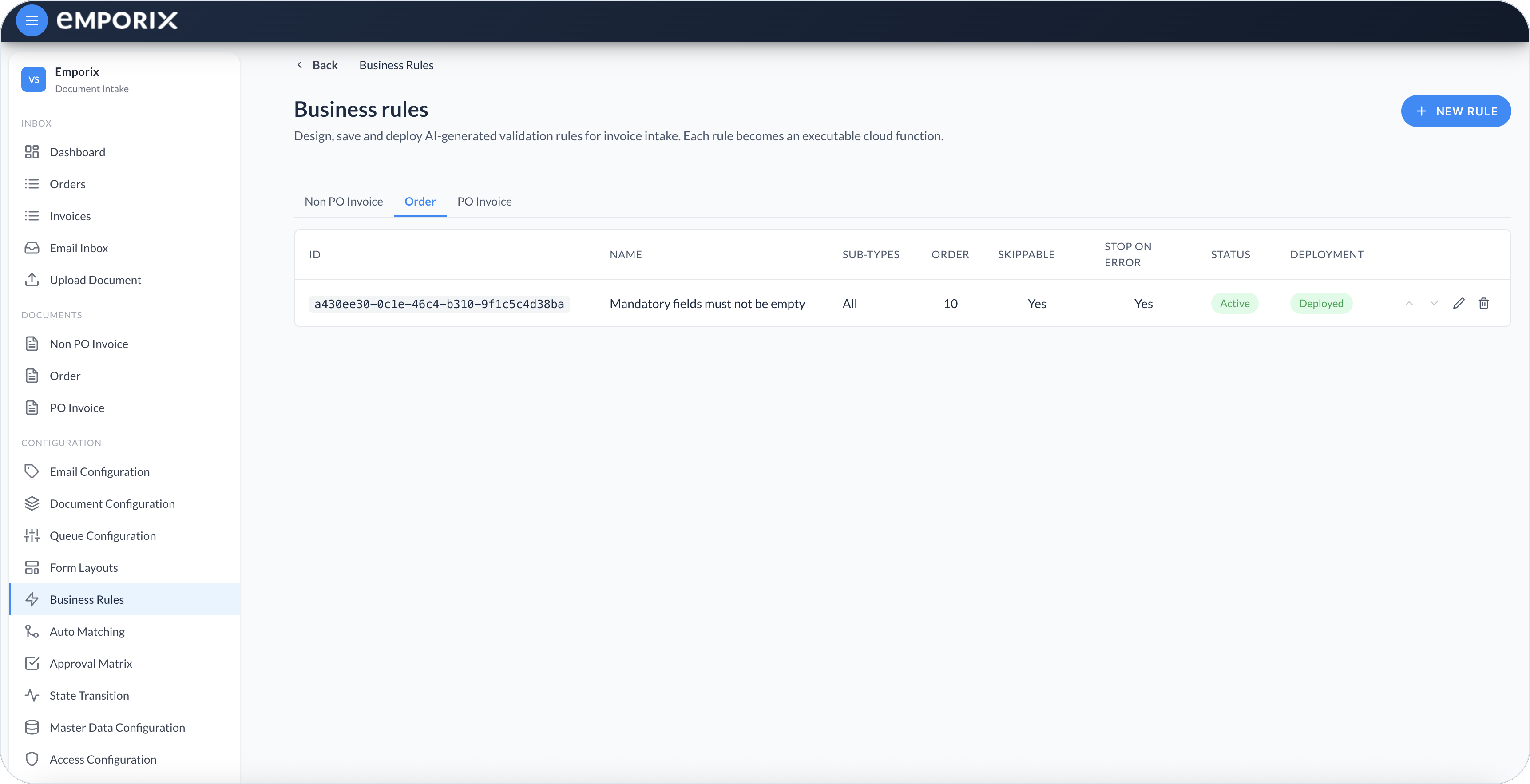Screen dimensions: 1530x784
Task: Click the VS workspace avatar
Action: tap(34, 79)
